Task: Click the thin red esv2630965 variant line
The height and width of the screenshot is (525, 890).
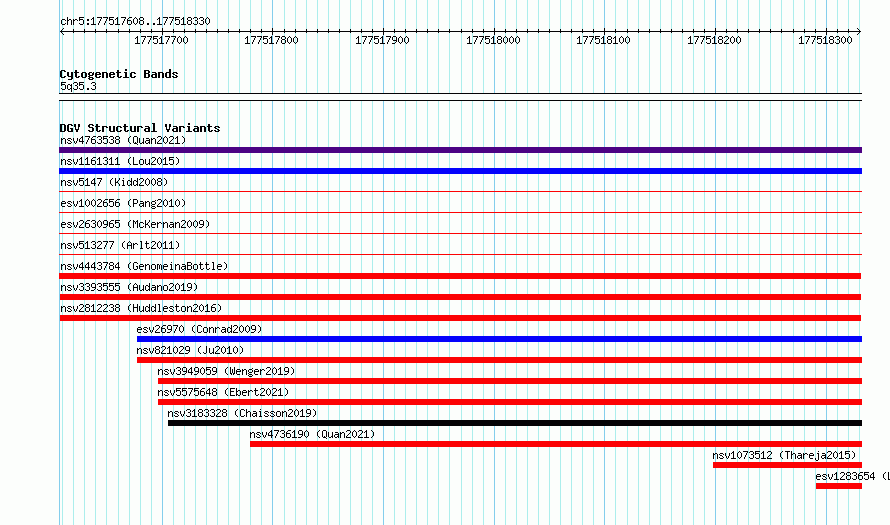Action: [x=460, y=234]
